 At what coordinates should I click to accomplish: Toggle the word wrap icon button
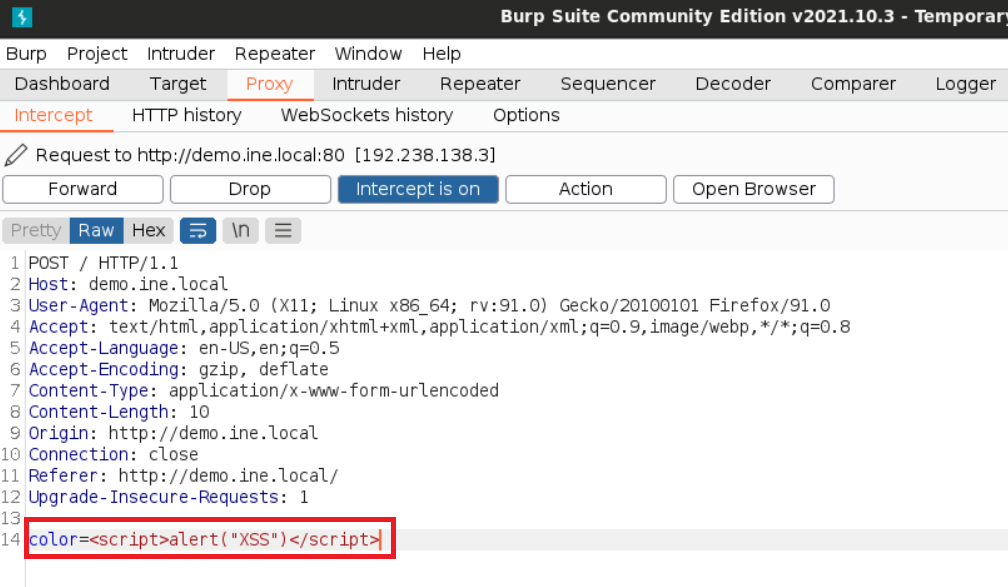pos(198,230)
